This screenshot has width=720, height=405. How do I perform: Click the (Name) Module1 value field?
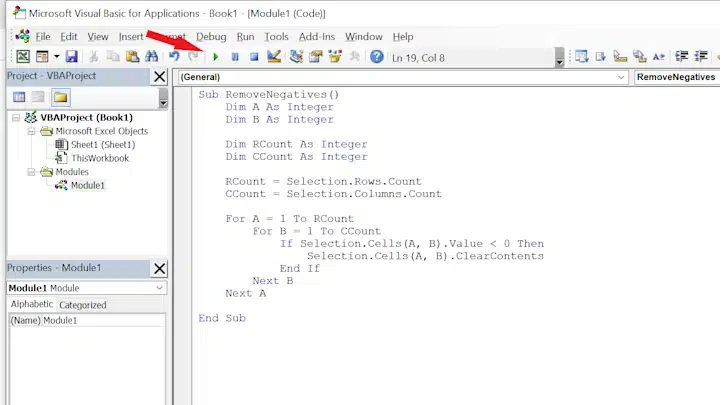[103, 321]
